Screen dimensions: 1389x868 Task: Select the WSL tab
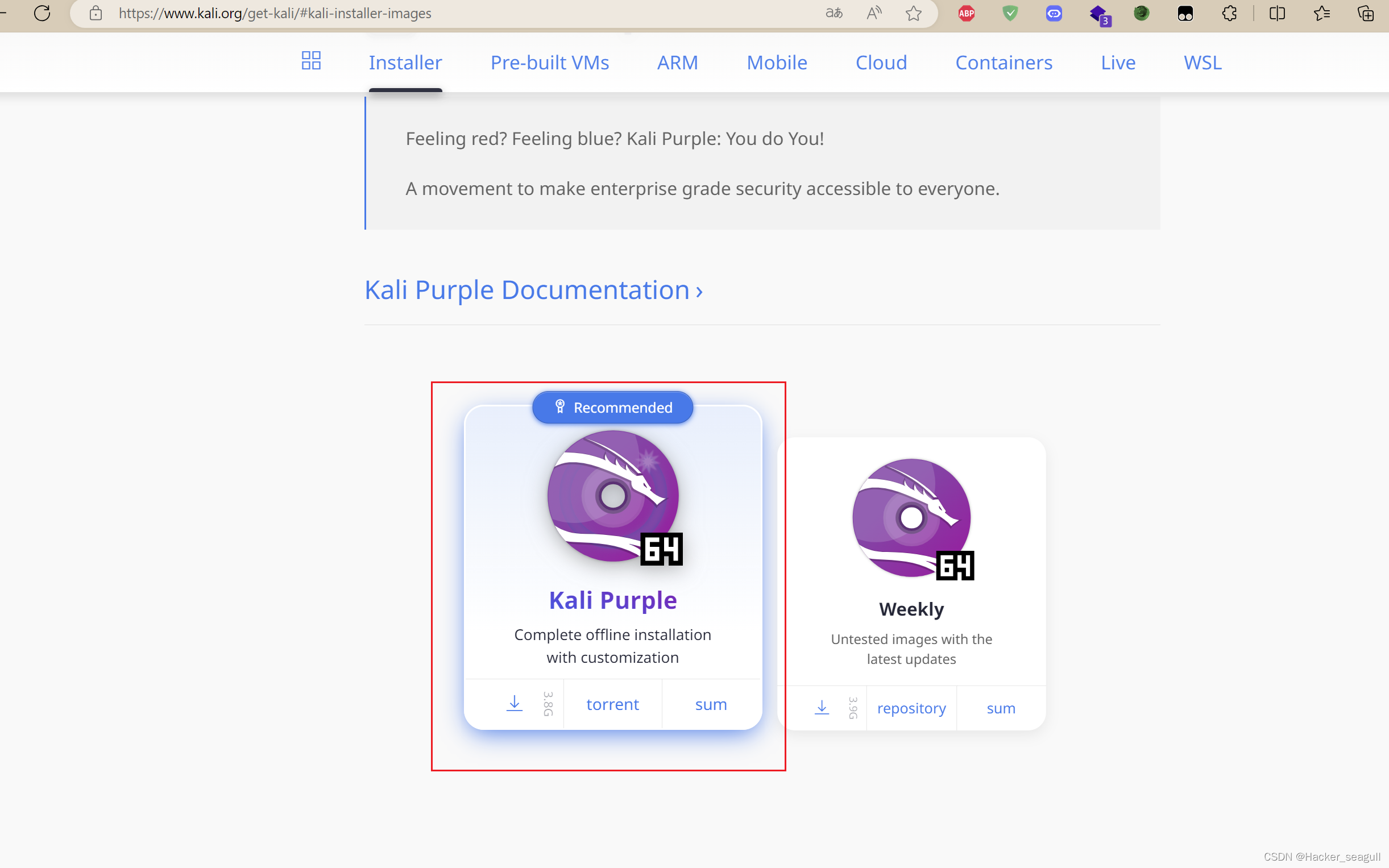[x=1202, y=63]
